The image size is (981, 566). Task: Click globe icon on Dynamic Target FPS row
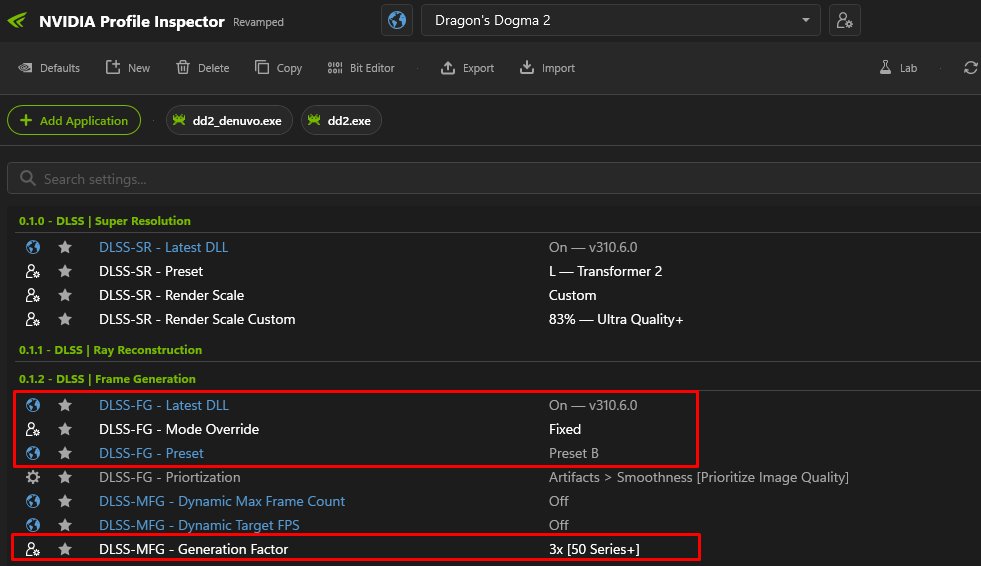[33, 525]
